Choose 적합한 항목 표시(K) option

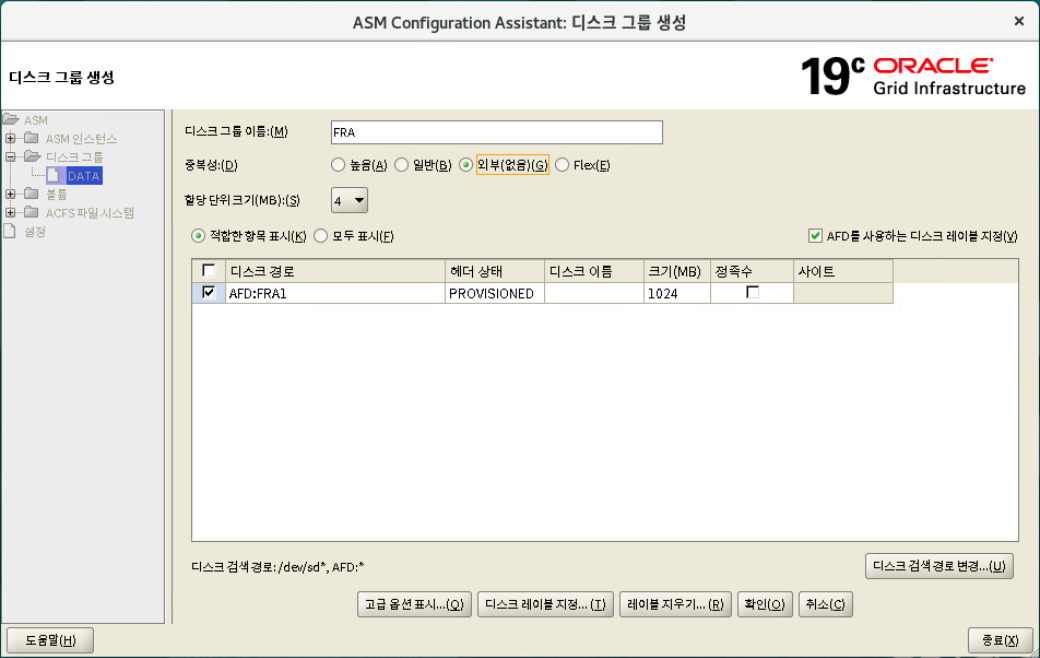click(198, 236)
